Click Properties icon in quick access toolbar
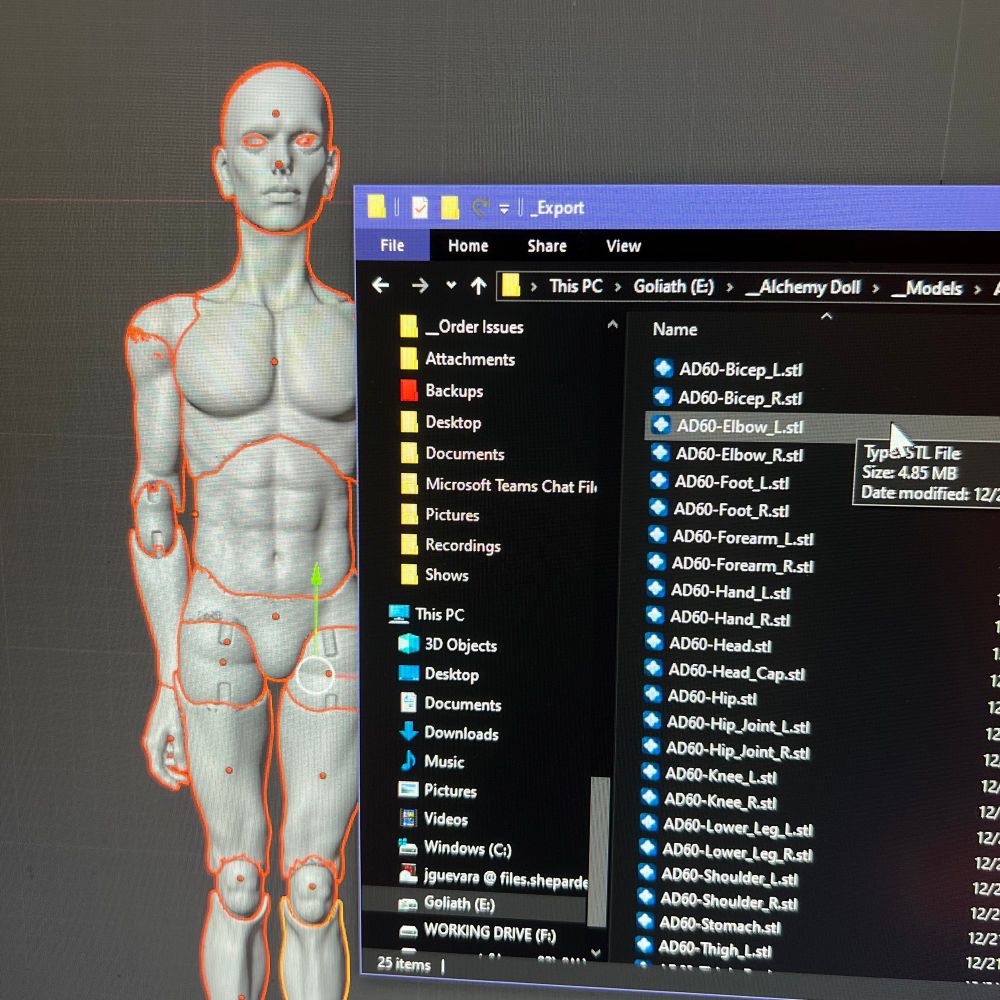Image resolution: width=1000 pixels, height=1000 pixels. click(420, 207)
